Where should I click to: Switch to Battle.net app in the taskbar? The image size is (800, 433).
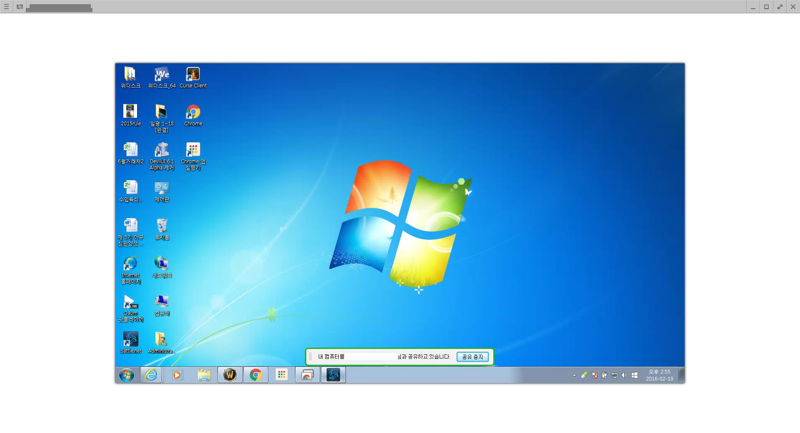333,375
